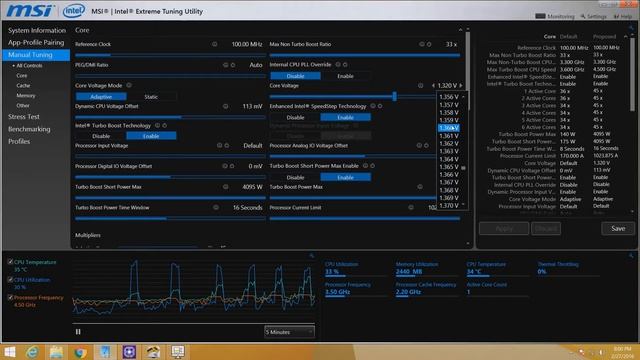Go to the Stress Test section
640x360 pixels.
click(24, 117)
